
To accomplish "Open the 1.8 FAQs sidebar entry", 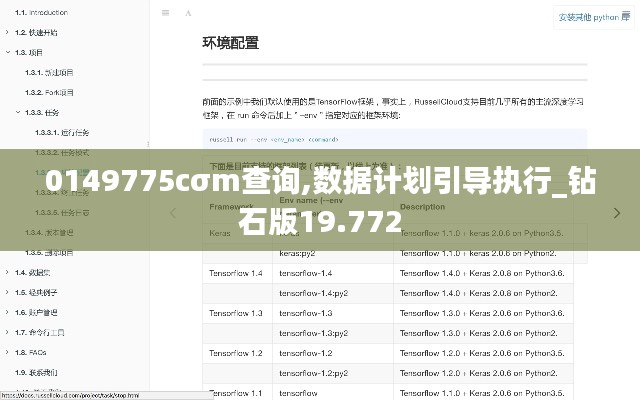I will point(31,353).
